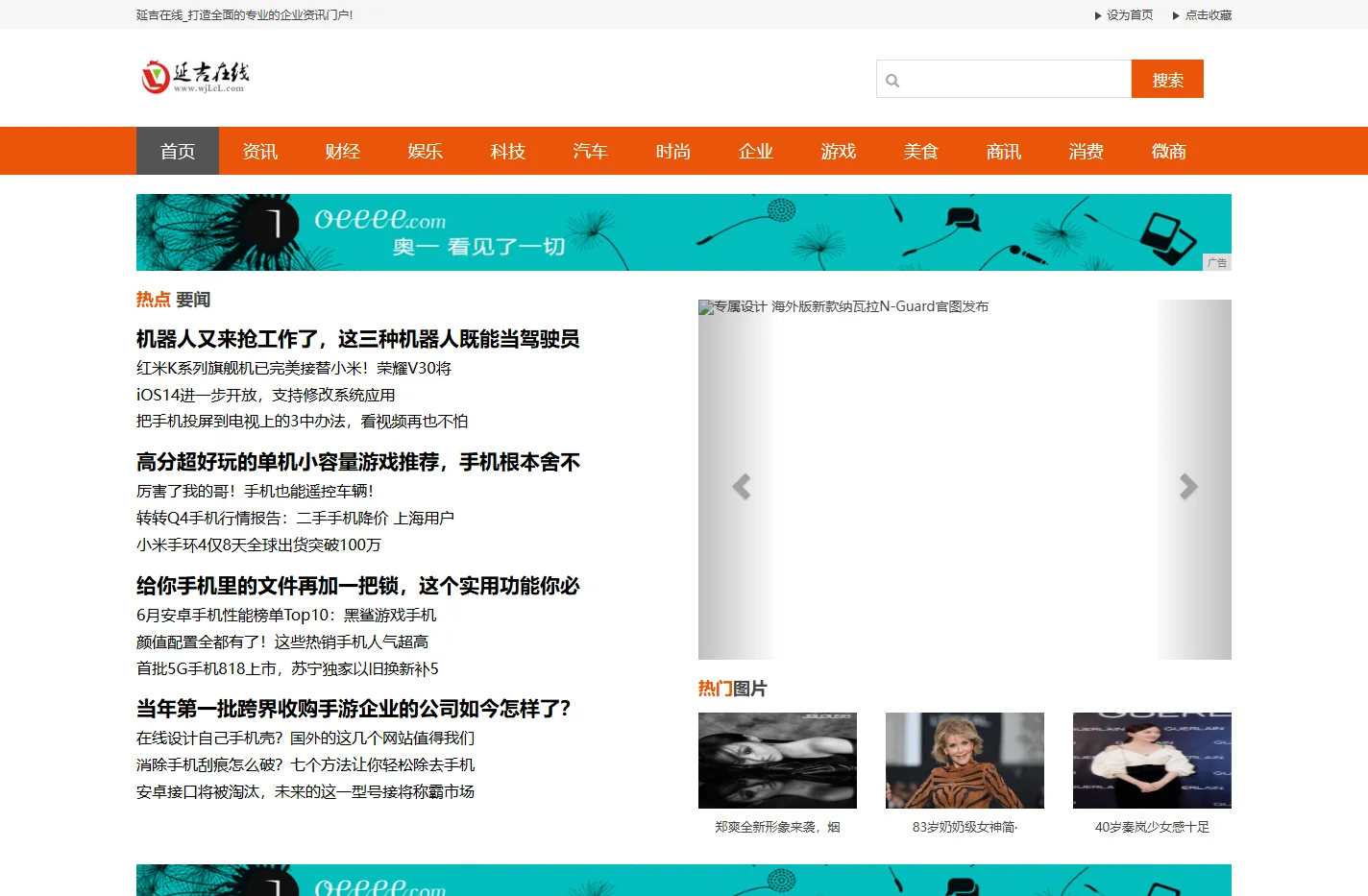Open article 消除手机刮痕怎么破
Screen dimensions: 1368x896
(x=305, y=764)
